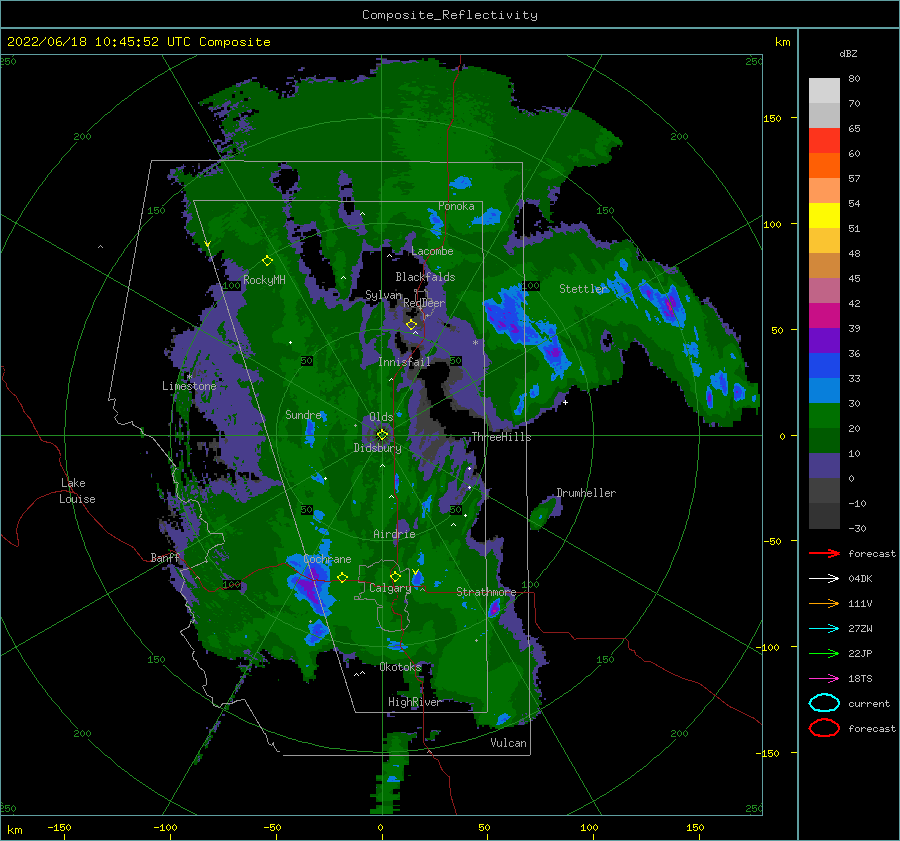Click the Innisfail label
This screenshot has height=841, width=900.
point(404,362)
